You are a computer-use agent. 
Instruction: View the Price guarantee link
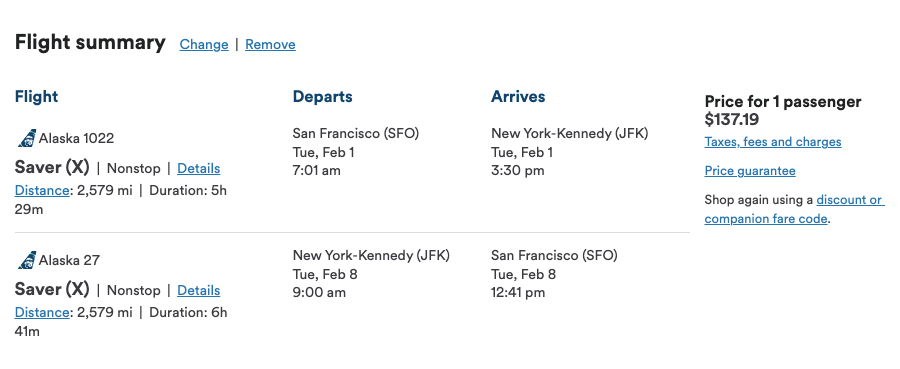[750, 171]
